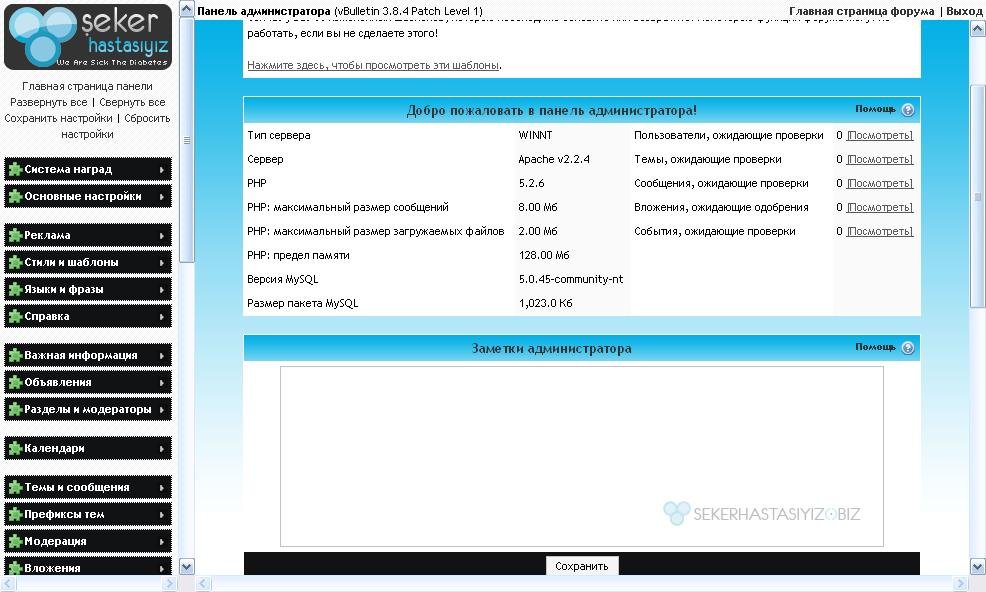Click Помощь link in welcome panel header
The image size is (986, 592).
click(875, 109)
